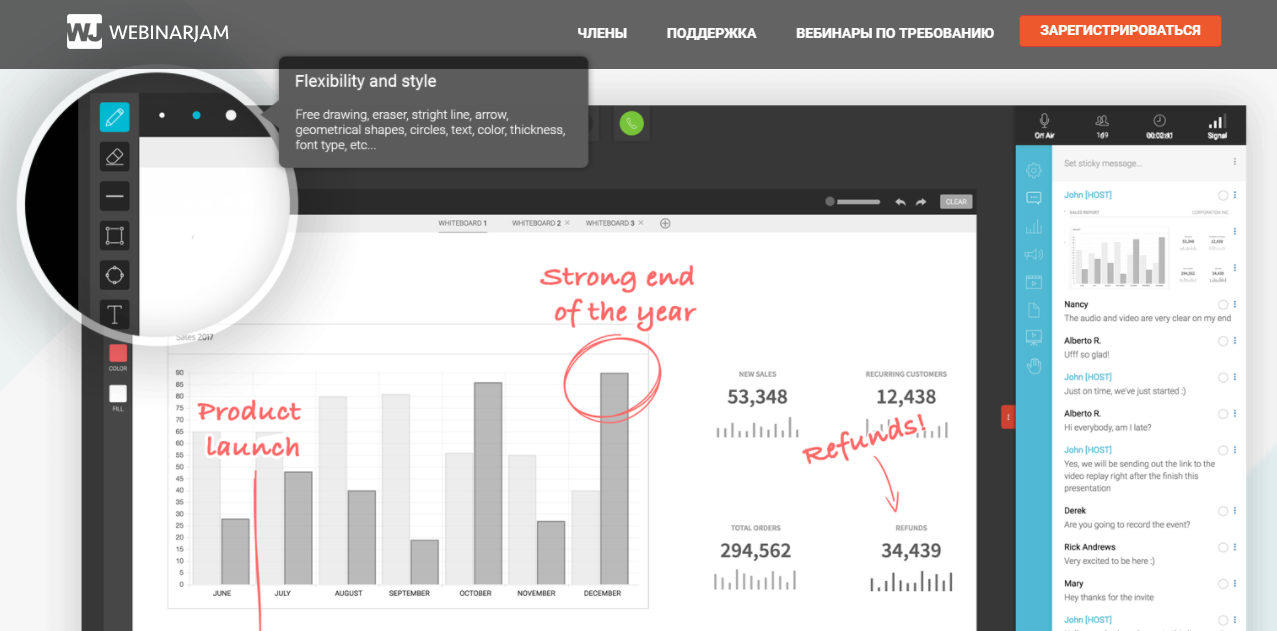Open the file document sidebar icon

coord(1034,310)
